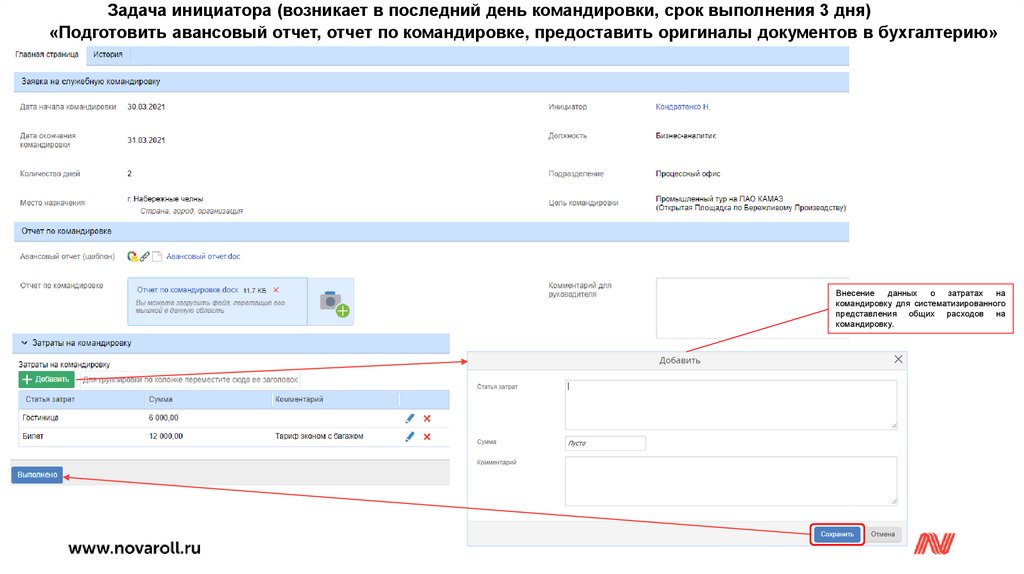Click the paperclip attachment icon
This screenshot has width=1024, height=574.
click(x=145, y=257)
